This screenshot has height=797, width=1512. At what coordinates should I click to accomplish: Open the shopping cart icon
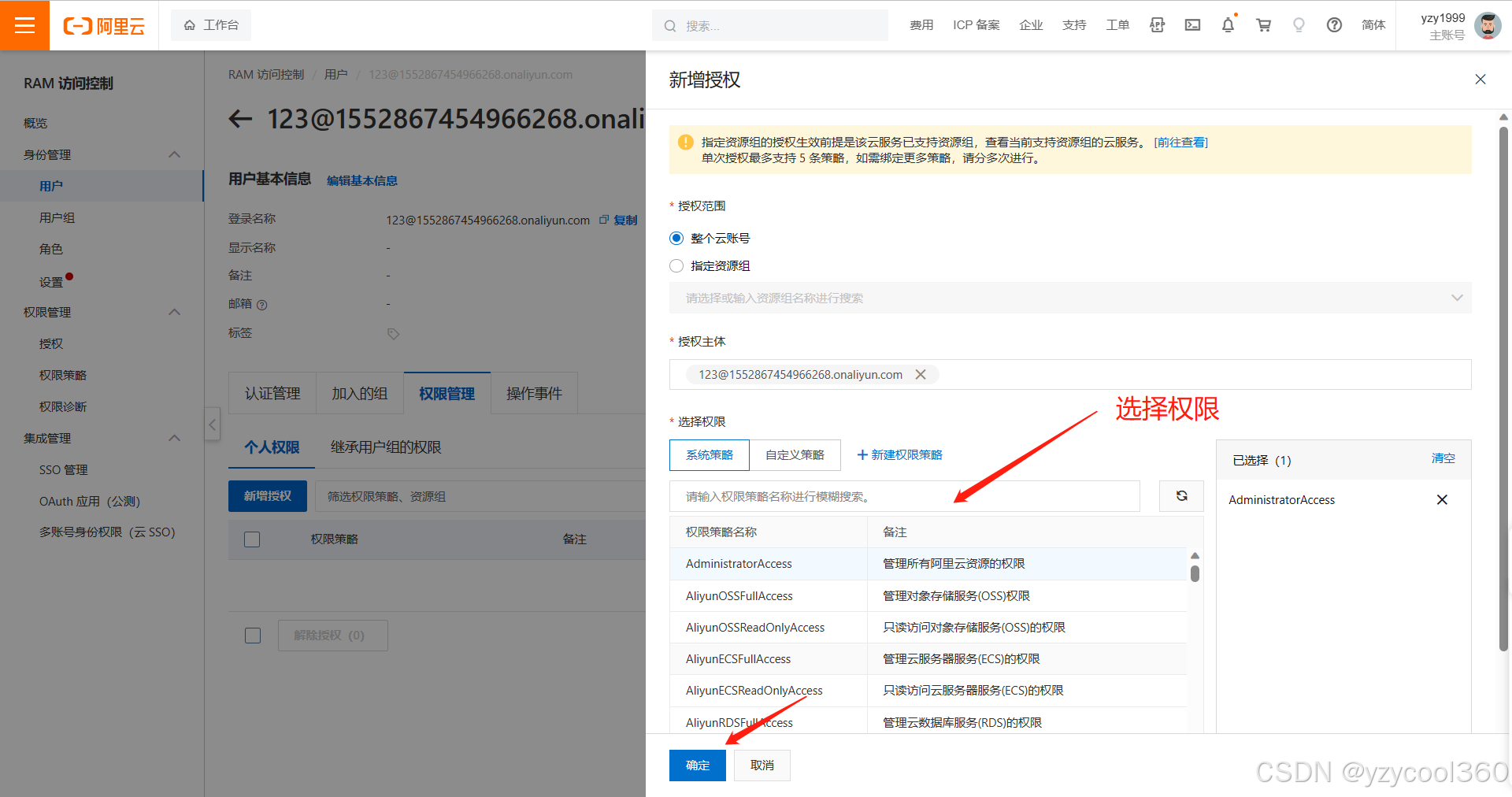click(1263, 25)
